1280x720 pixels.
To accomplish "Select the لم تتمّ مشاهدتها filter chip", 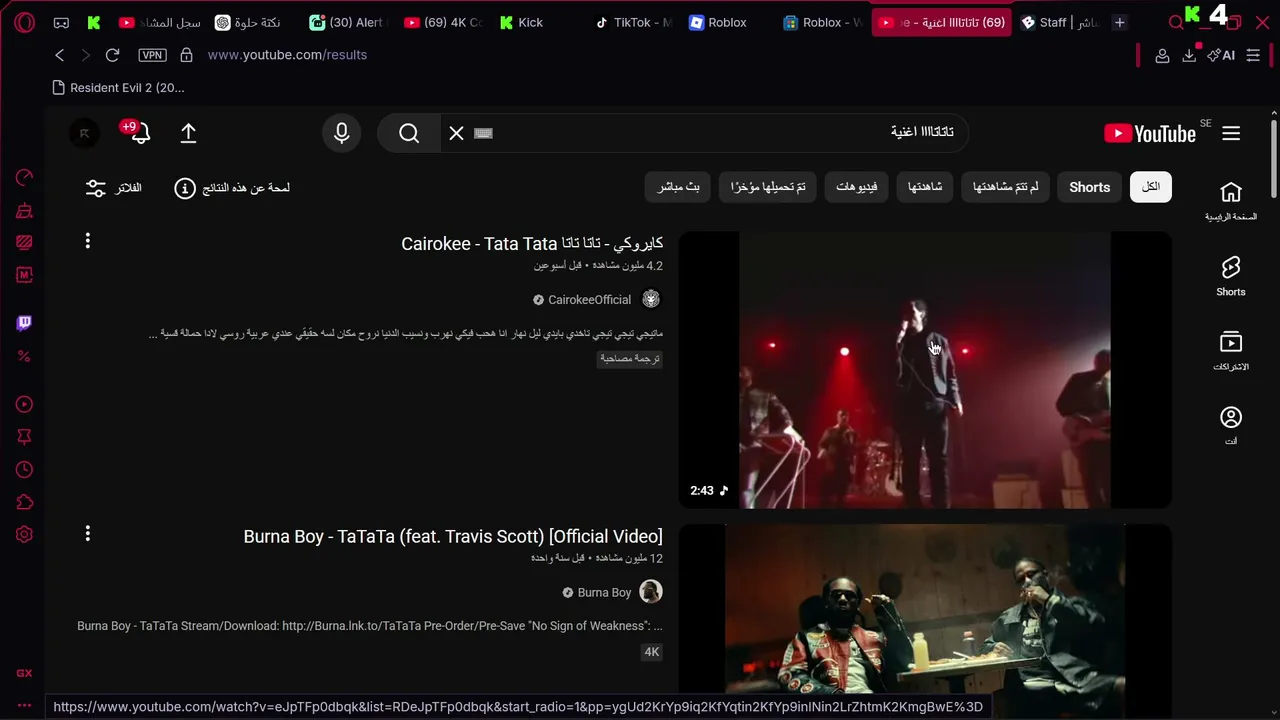I will [x=1005, y=187].
